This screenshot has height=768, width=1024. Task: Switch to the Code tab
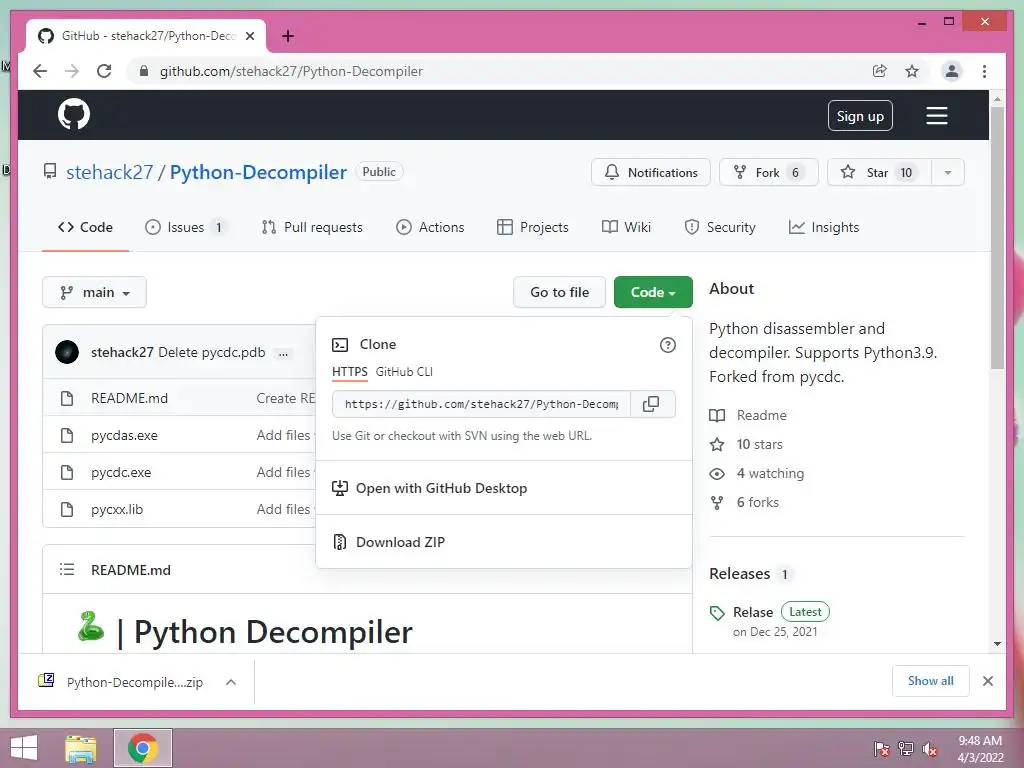[86, 227]
